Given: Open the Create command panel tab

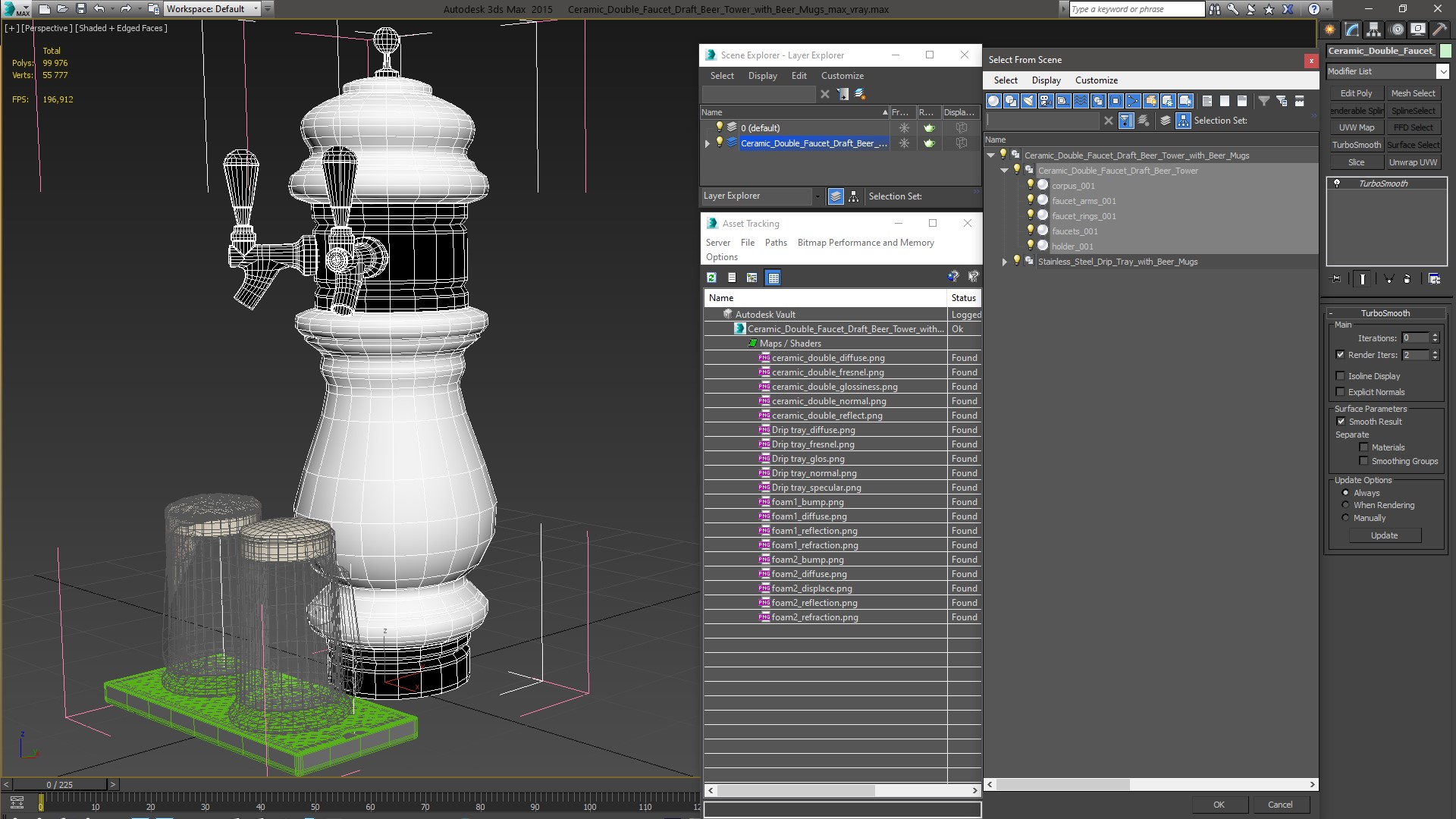Looking at the screenshot, I should click(1330, 30).
